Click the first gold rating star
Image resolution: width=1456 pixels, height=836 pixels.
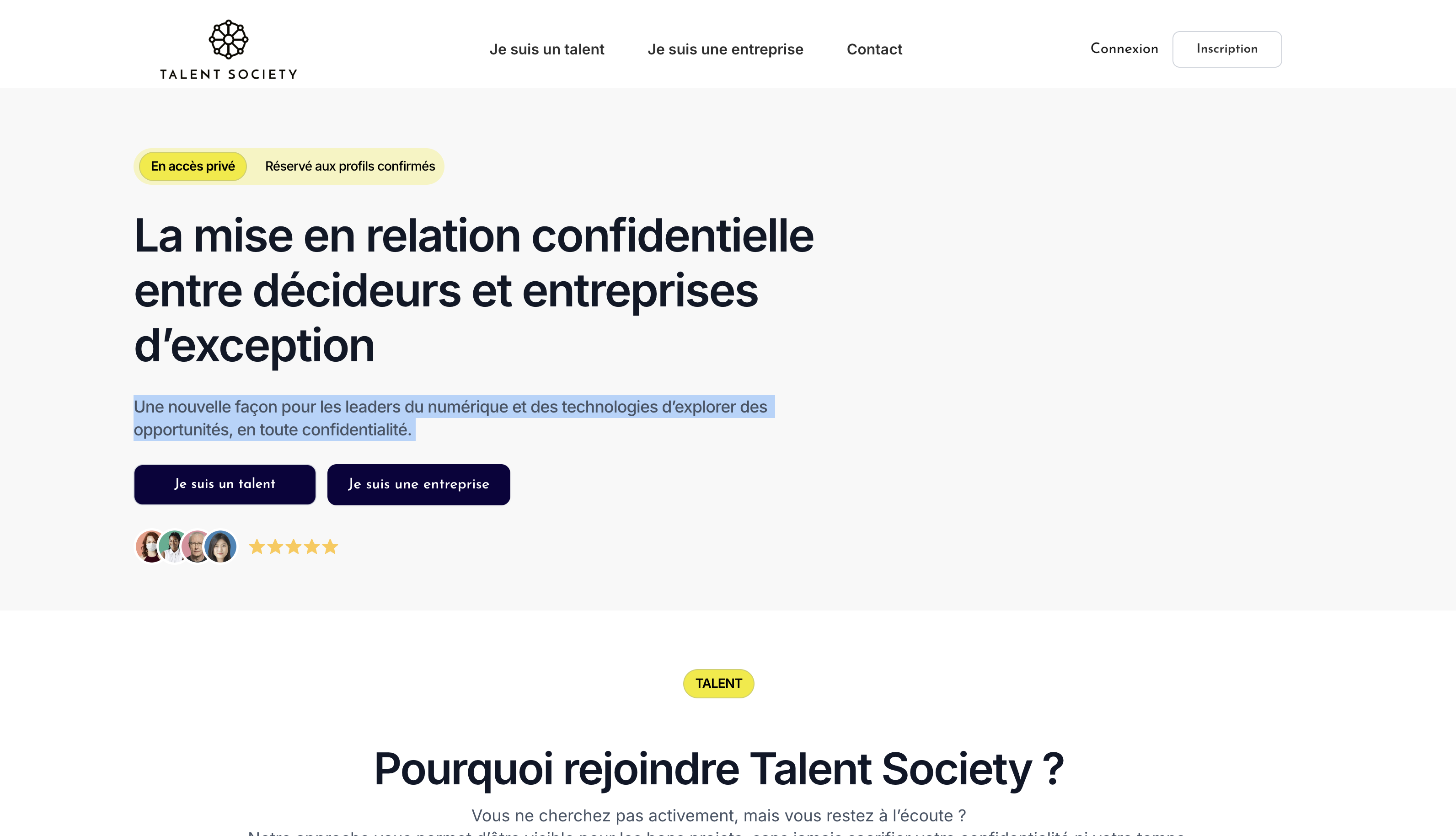point(257,547)
